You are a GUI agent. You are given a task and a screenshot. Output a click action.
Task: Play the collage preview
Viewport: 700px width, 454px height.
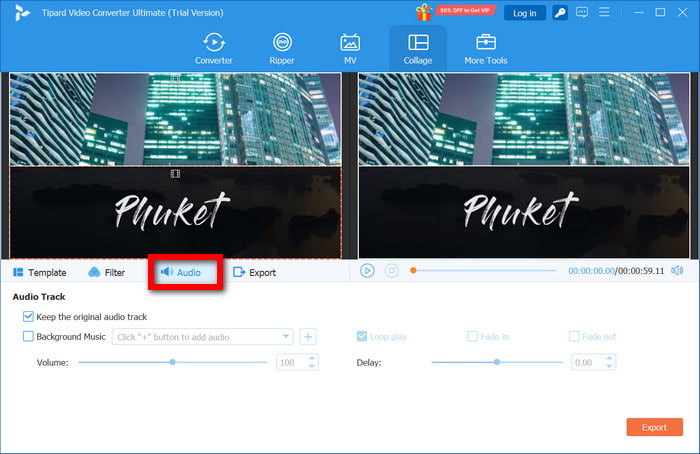[367, 270]
